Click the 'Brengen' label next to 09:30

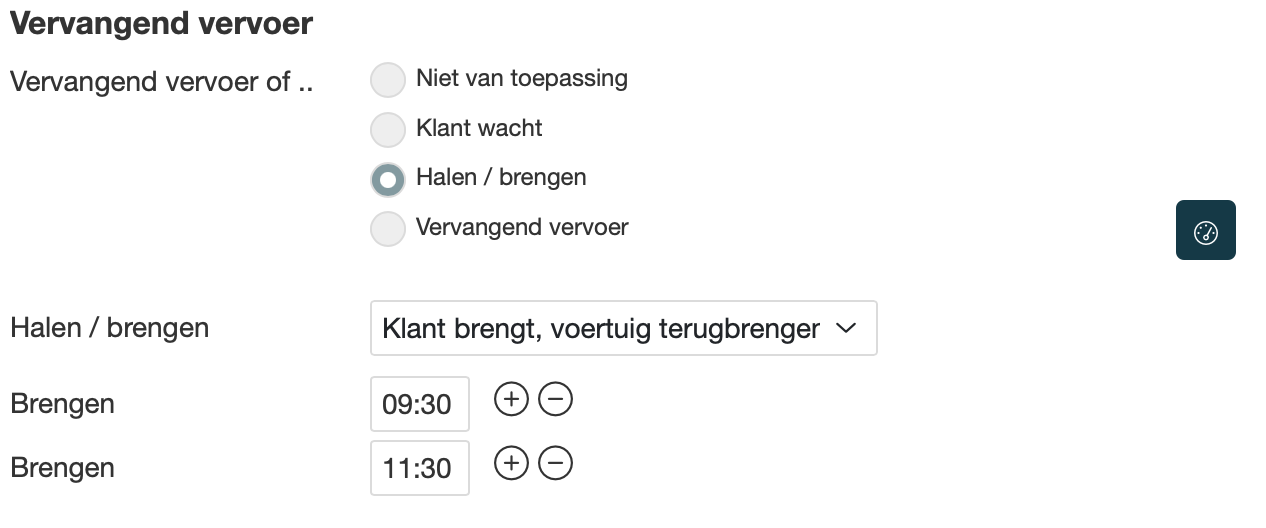coord(62,404)
